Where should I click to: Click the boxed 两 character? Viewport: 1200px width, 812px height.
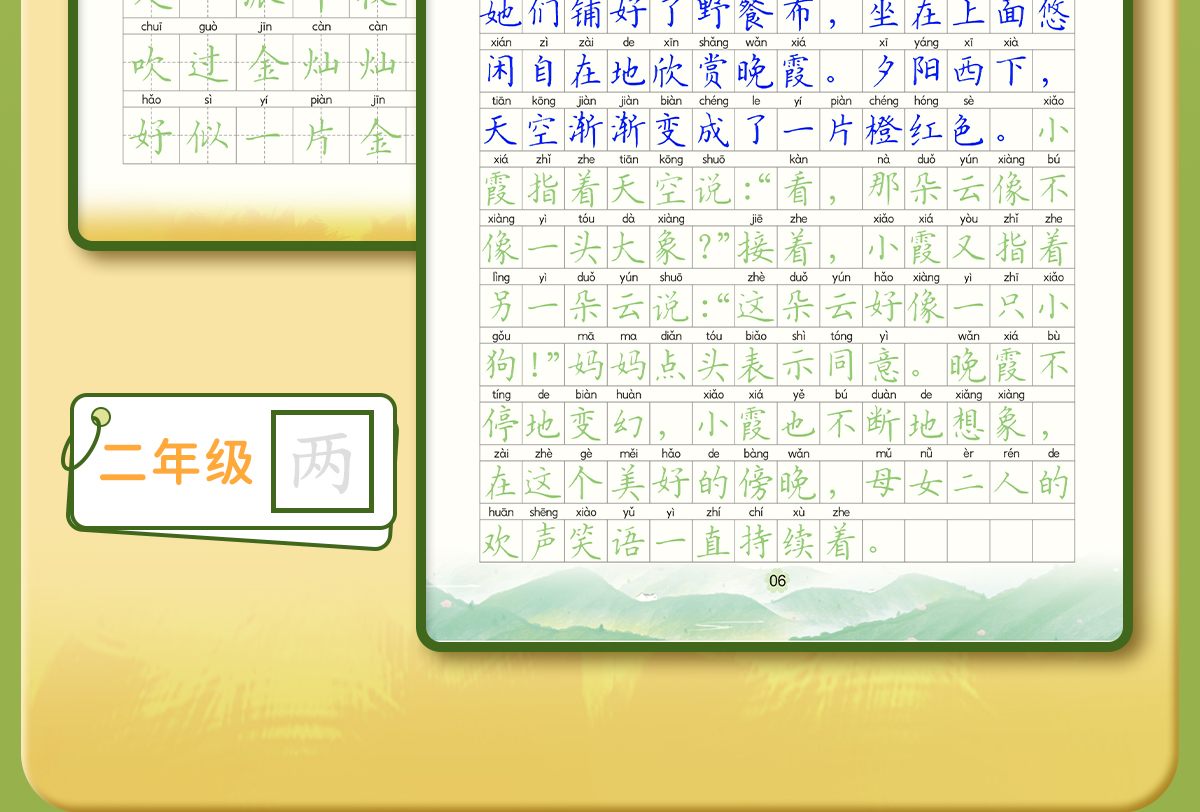[x=322, y=462]
